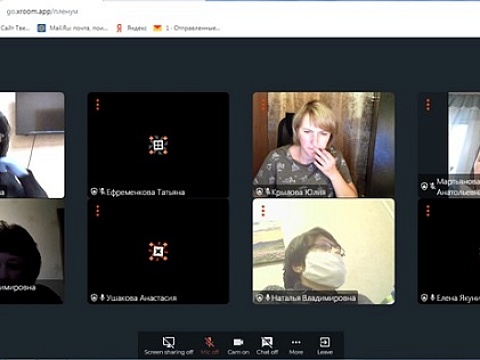Open chat via Chat off icon
The image size is (480, 360).
(267, 345)
